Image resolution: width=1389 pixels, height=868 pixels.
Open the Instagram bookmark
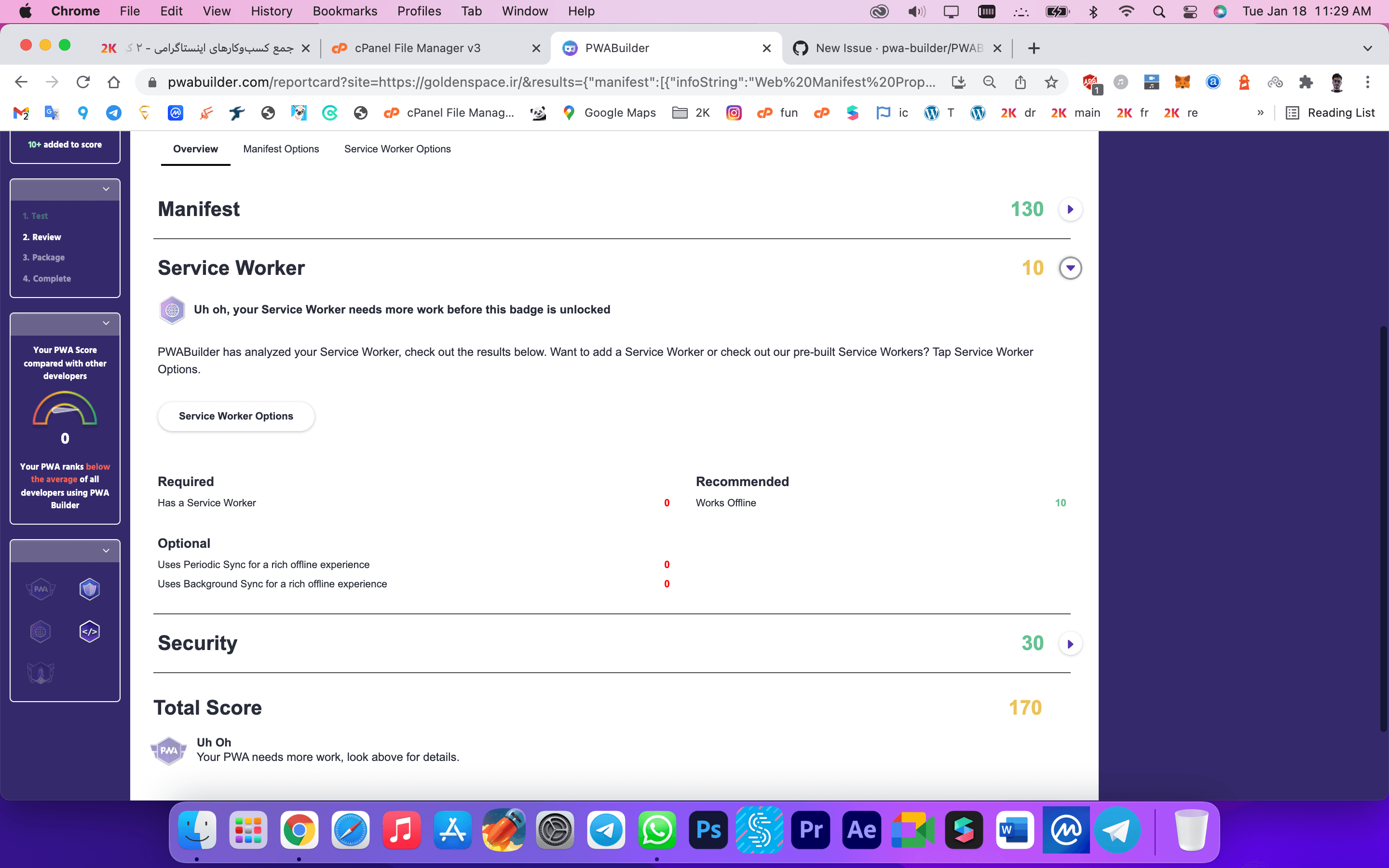(x=734, y=112)
